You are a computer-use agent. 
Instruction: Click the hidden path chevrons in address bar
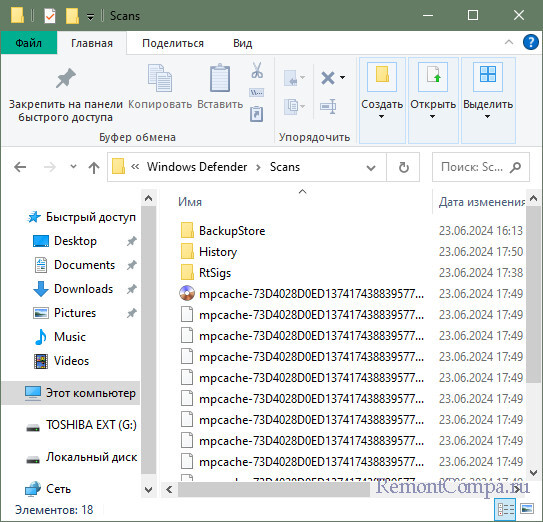click(135, 167)
